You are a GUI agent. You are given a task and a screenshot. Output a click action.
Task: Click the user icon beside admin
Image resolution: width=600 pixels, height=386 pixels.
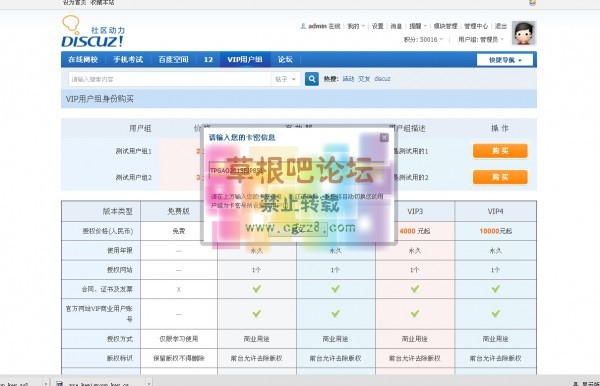tap(303, 26)
